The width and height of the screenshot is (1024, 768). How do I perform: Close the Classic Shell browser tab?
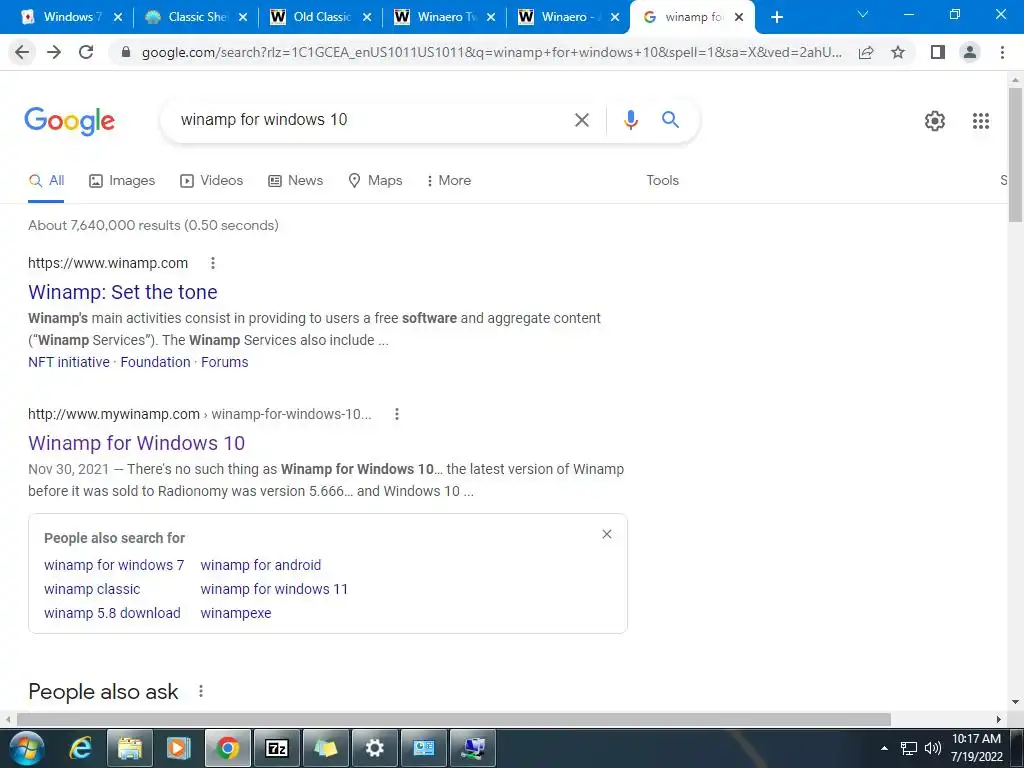click(243, 17)
